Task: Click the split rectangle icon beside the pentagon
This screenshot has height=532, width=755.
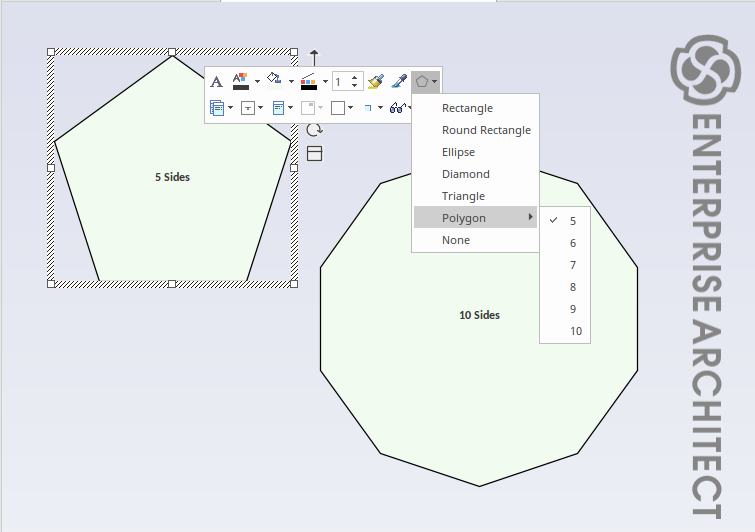Action: (x=314, y=153)
